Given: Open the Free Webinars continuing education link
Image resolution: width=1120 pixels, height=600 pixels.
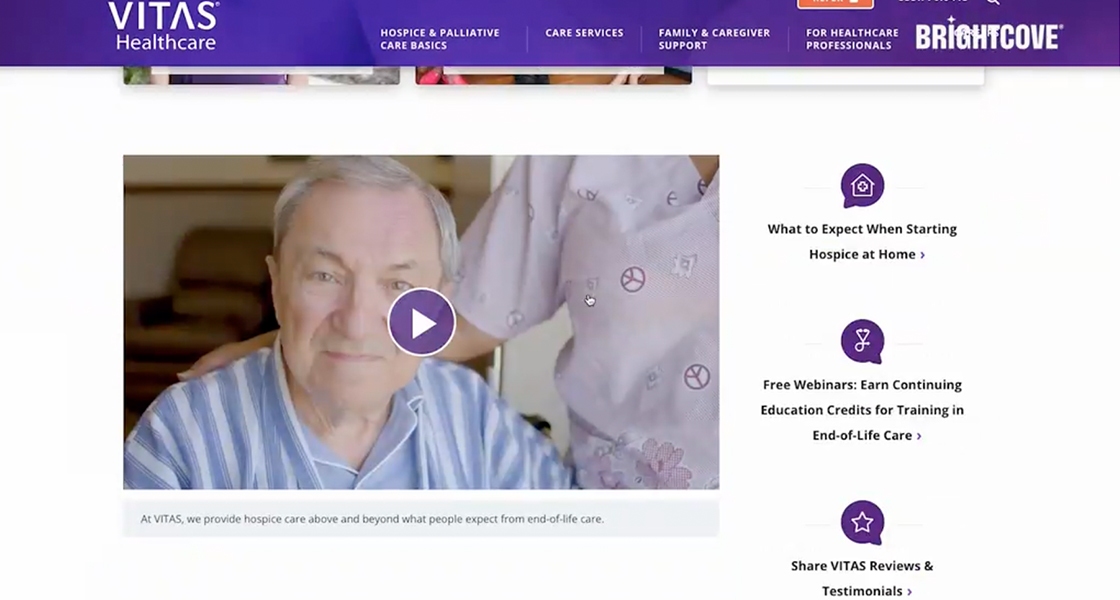Looking at the screenshot, I should tap(862, 410).
